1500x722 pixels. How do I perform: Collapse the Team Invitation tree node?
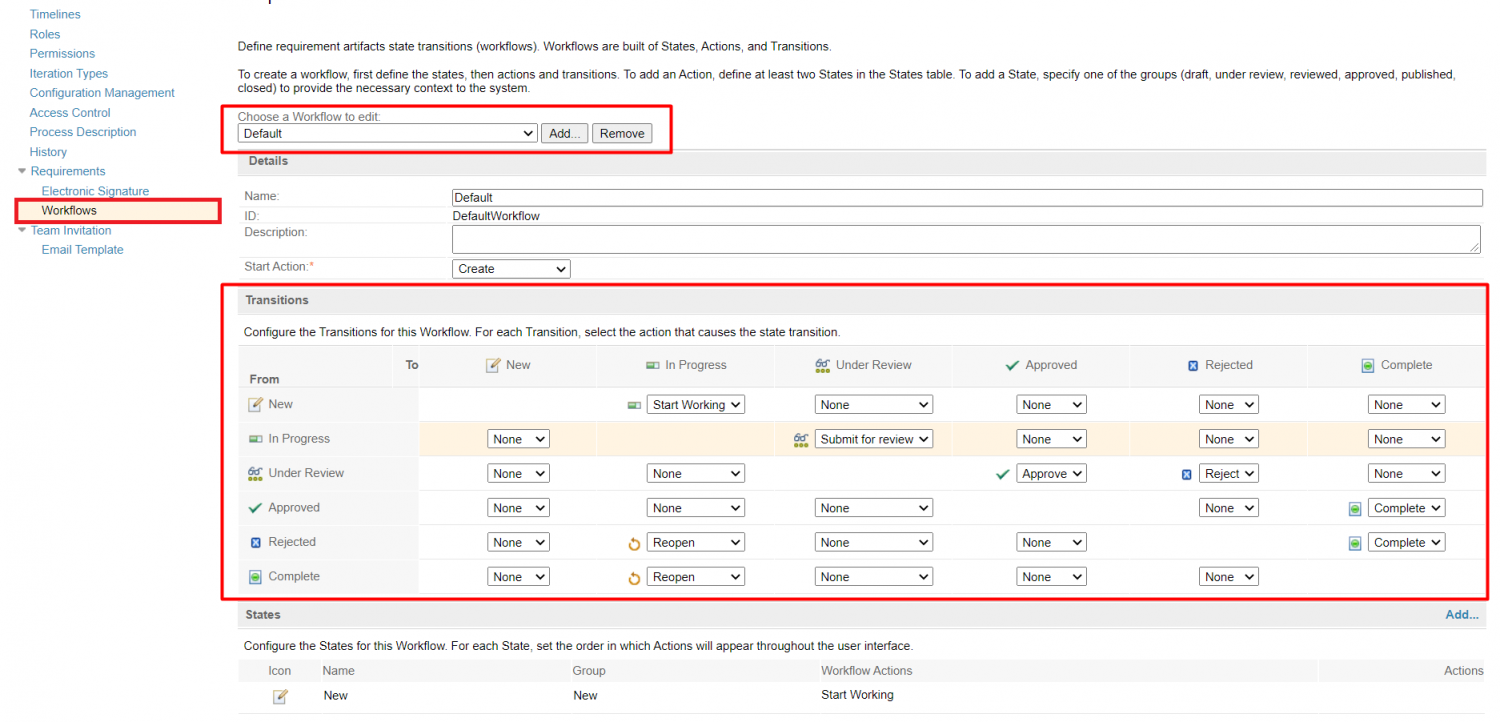[21, 230]
